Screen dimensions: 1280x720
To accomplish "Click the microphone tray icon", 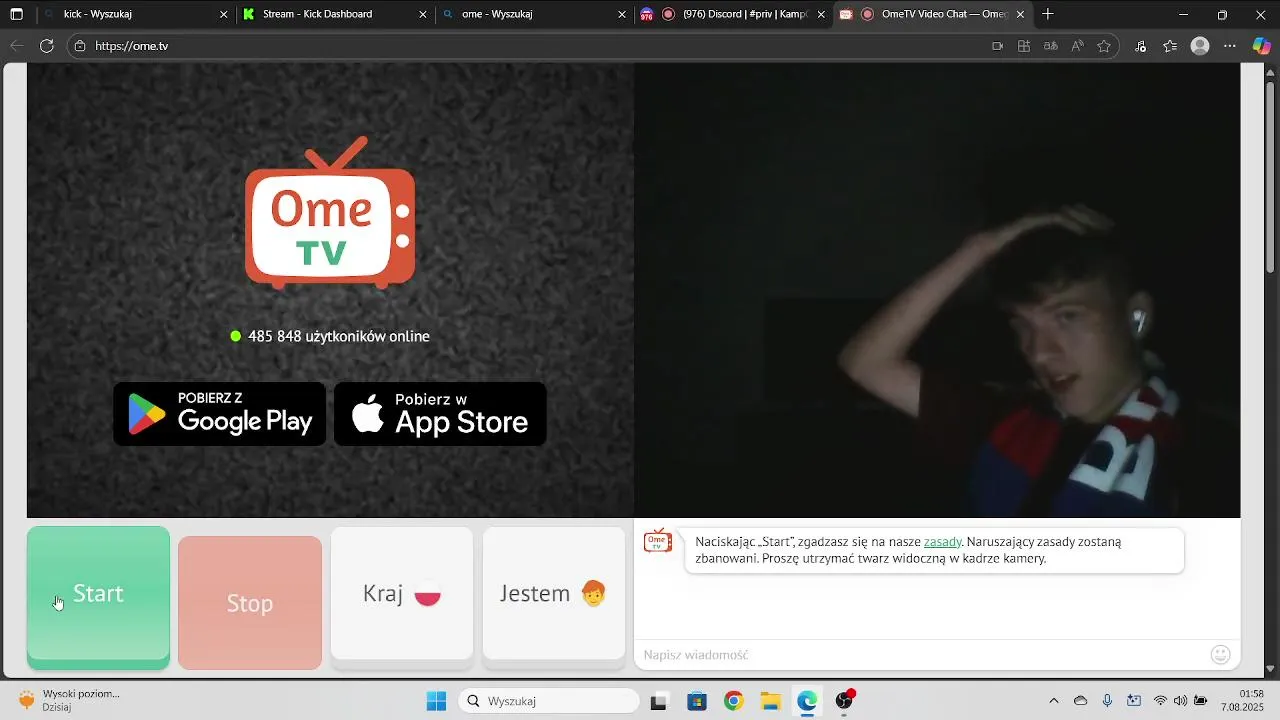I will pos(1107,701).
